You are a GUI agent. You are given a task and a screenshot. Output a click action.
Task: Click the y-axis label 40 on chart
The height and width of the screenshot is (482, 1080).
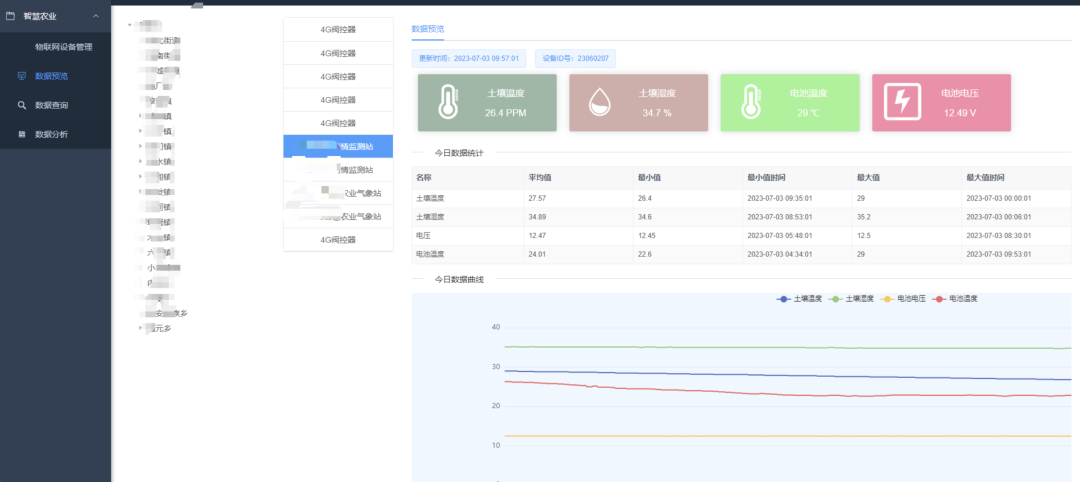[495, 327]
